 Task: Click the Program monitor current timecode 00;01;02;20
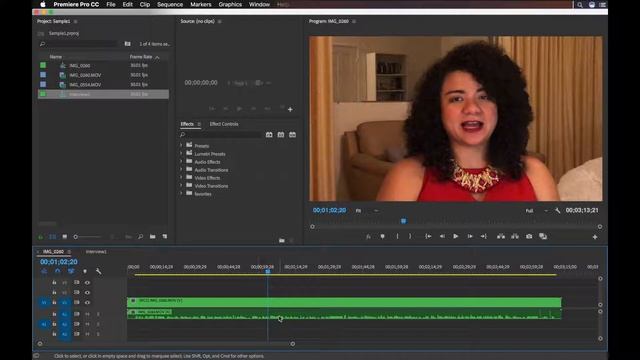pos(329,210)
